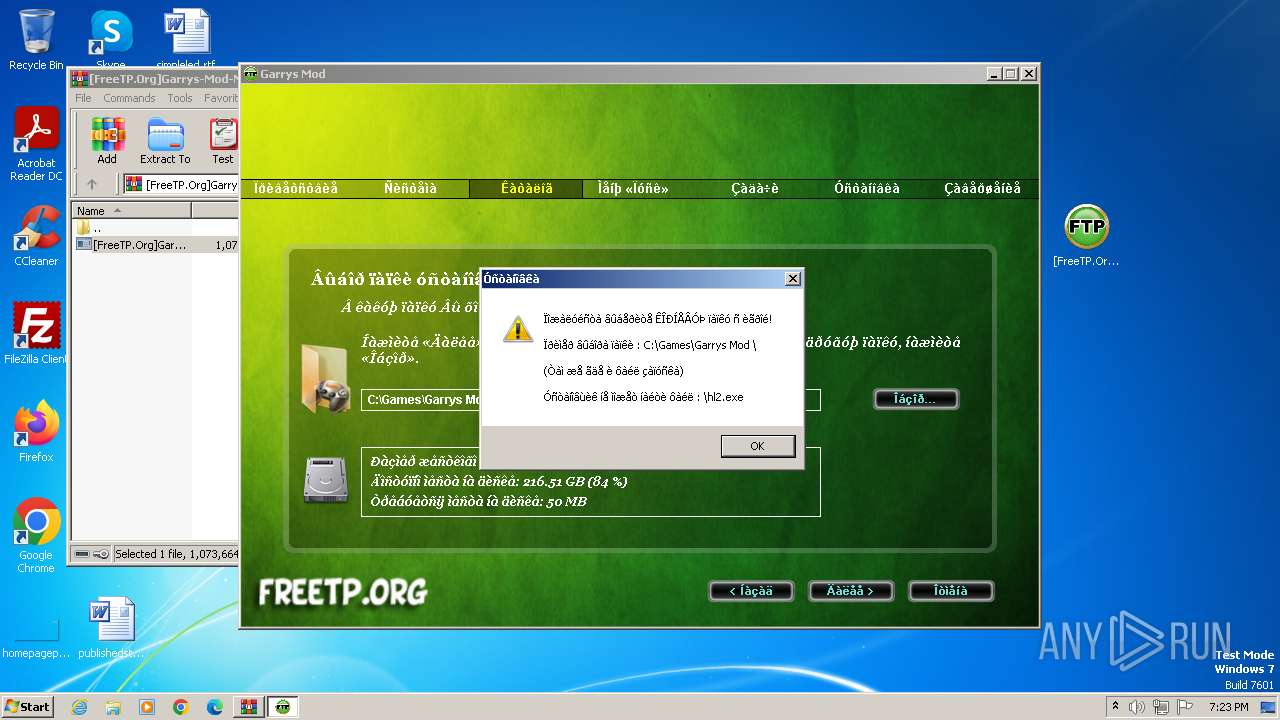Open the Favorites menu in WinRAR

point(220,98)
